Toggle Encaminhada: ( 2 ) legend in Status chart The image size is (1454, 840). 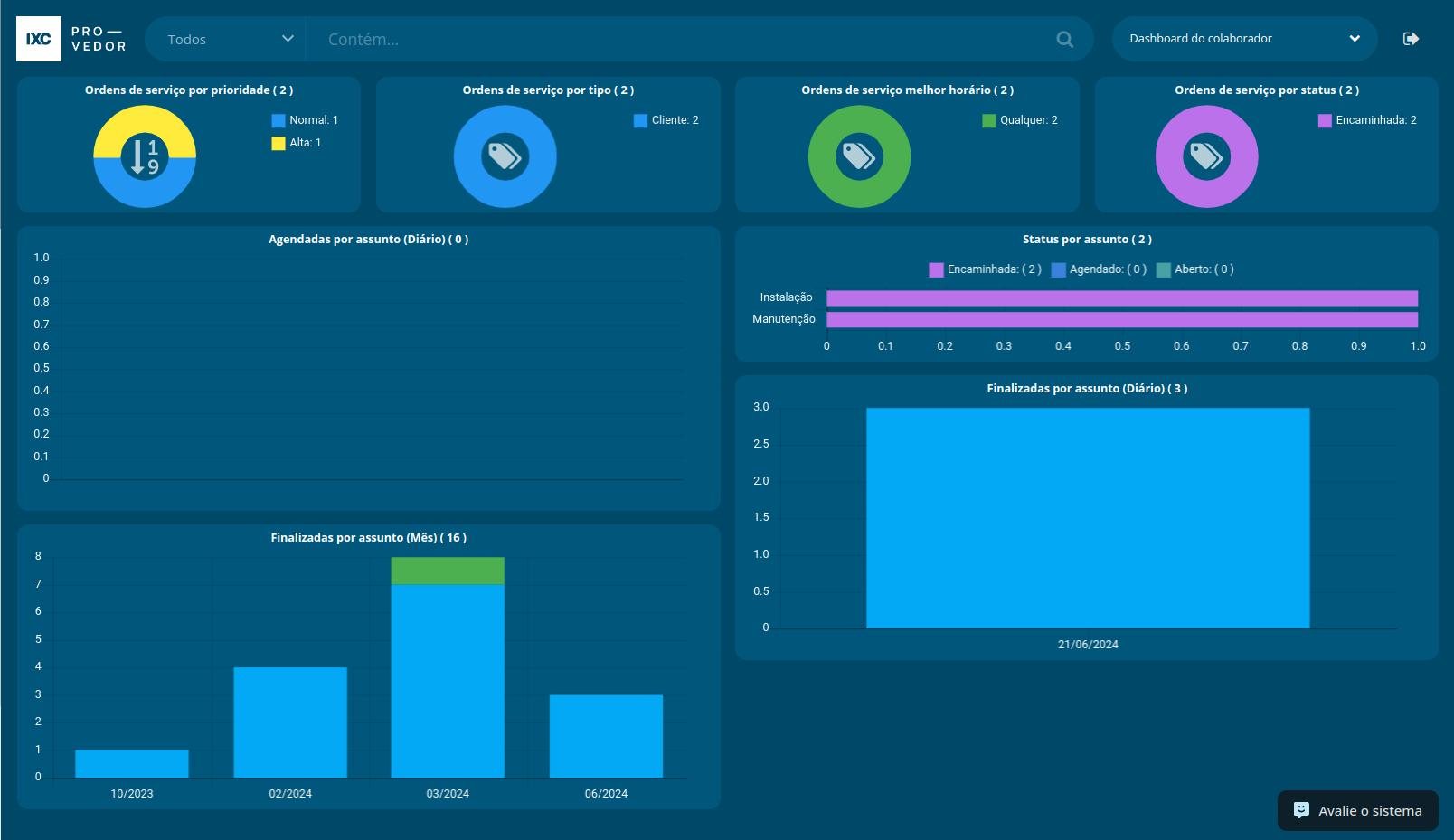click(985, 269)
